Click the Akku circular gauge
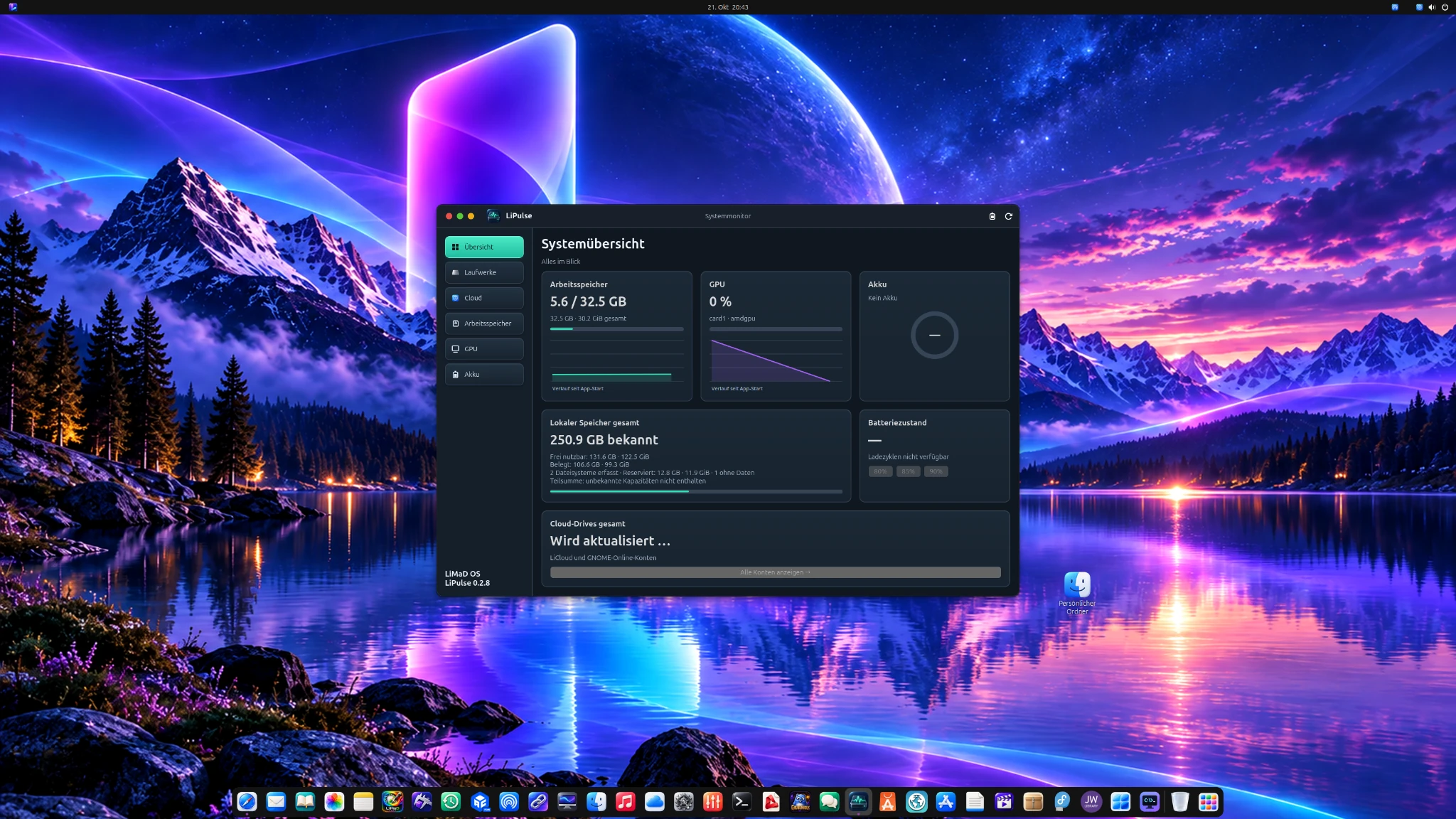Screen dimensions: 1456x819 pyautogui.click(x=934, y=335)
